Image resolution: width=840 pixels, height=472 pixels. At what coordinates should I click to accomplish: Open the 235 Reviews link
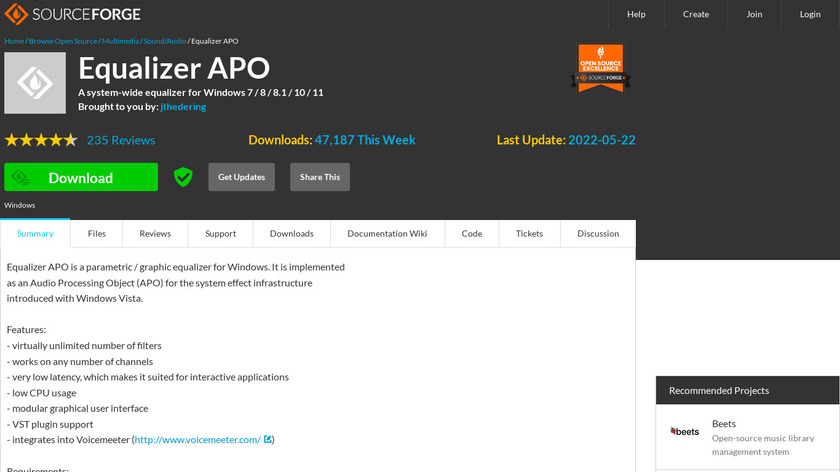point(121,140)
